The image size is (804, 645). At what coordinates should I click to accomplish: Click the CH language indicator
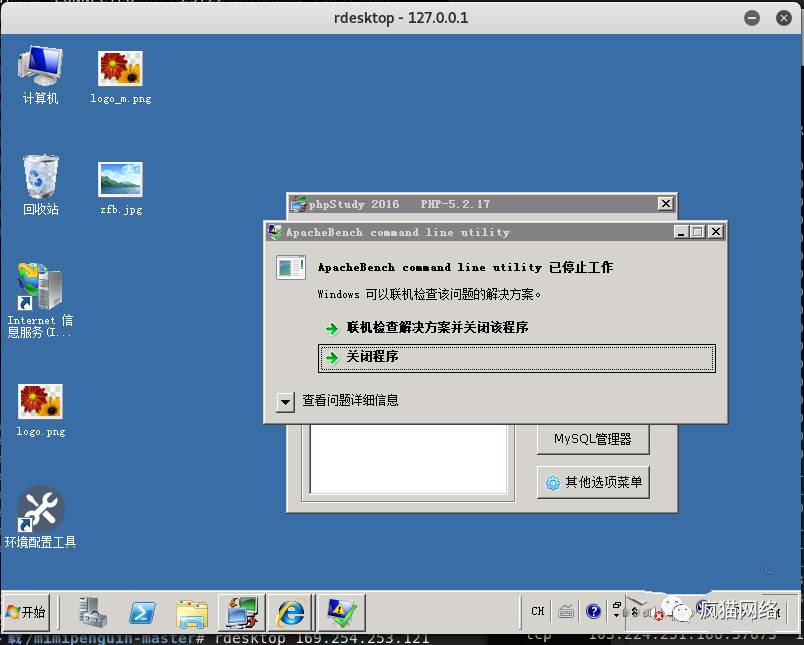pos(537,611)
